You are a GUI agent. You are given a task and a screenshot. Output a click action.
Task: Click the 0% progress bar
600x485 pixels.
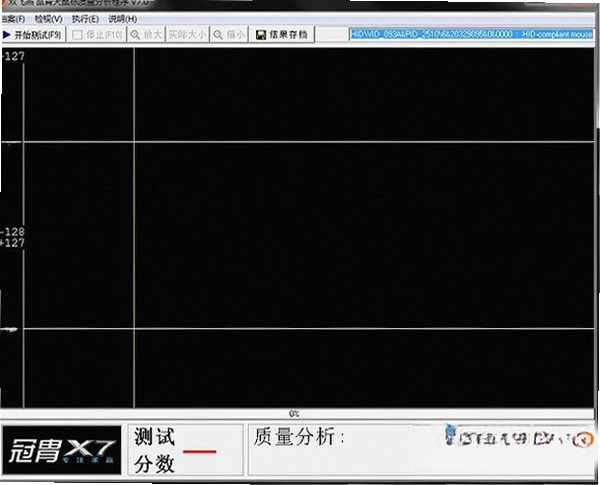click(297, 414)
